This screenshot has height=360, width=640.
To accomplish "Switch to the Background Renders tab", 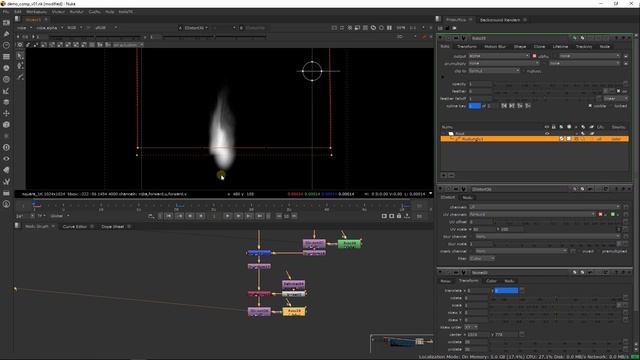I will coord(500,20).
